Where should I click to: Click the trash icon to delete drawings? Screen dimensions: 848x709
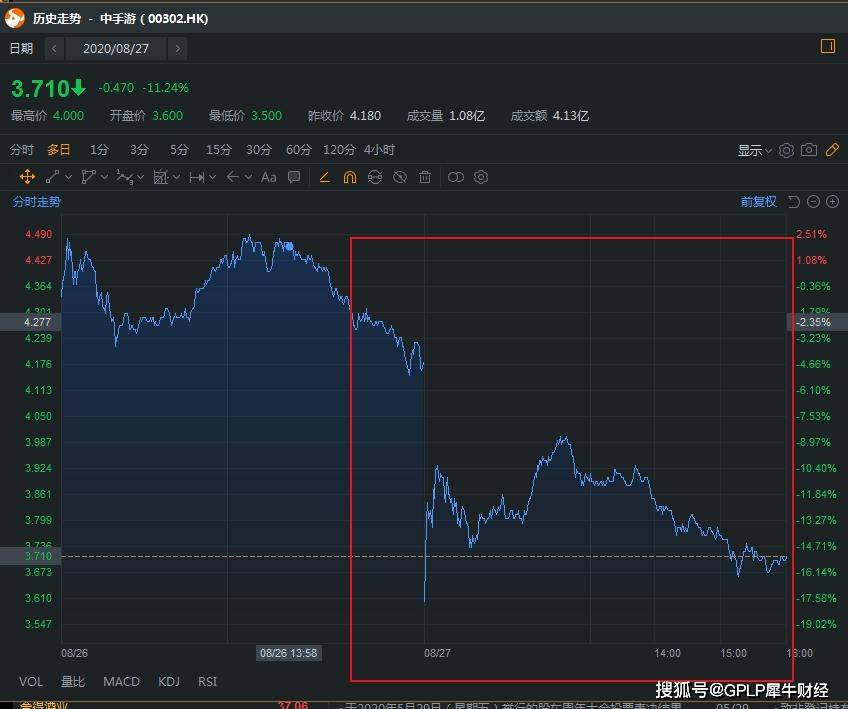[425, 177]
